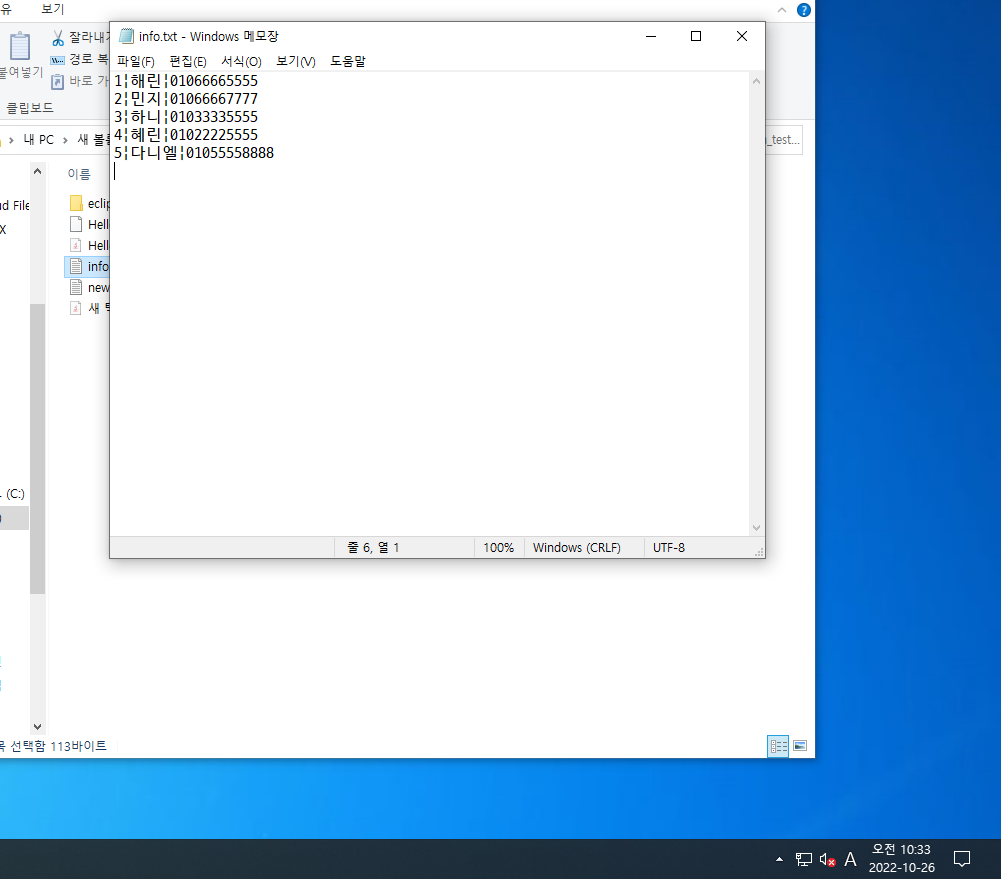Click Notepad vertical scrollbar up arrow

(756, 82)
